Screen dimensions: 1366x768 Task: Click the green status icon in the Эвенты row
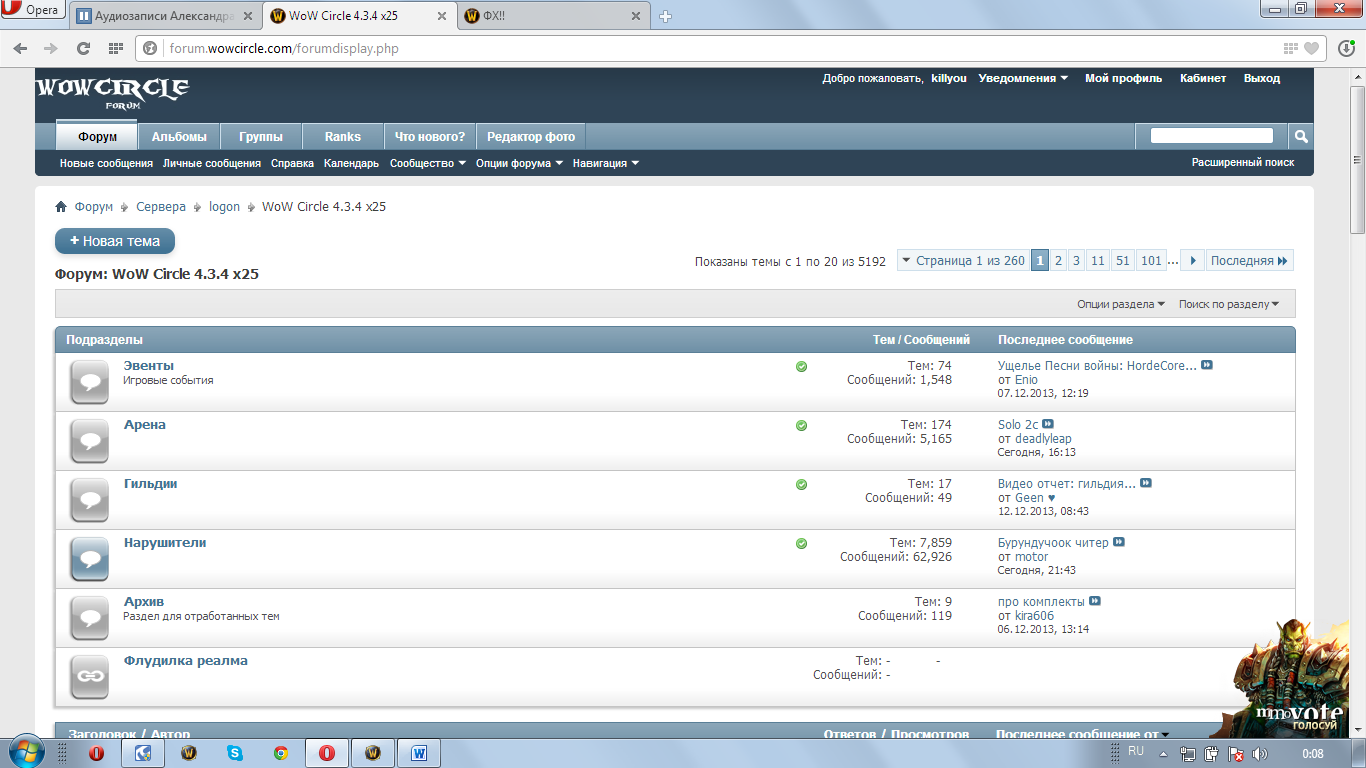(x=801, y=367)
